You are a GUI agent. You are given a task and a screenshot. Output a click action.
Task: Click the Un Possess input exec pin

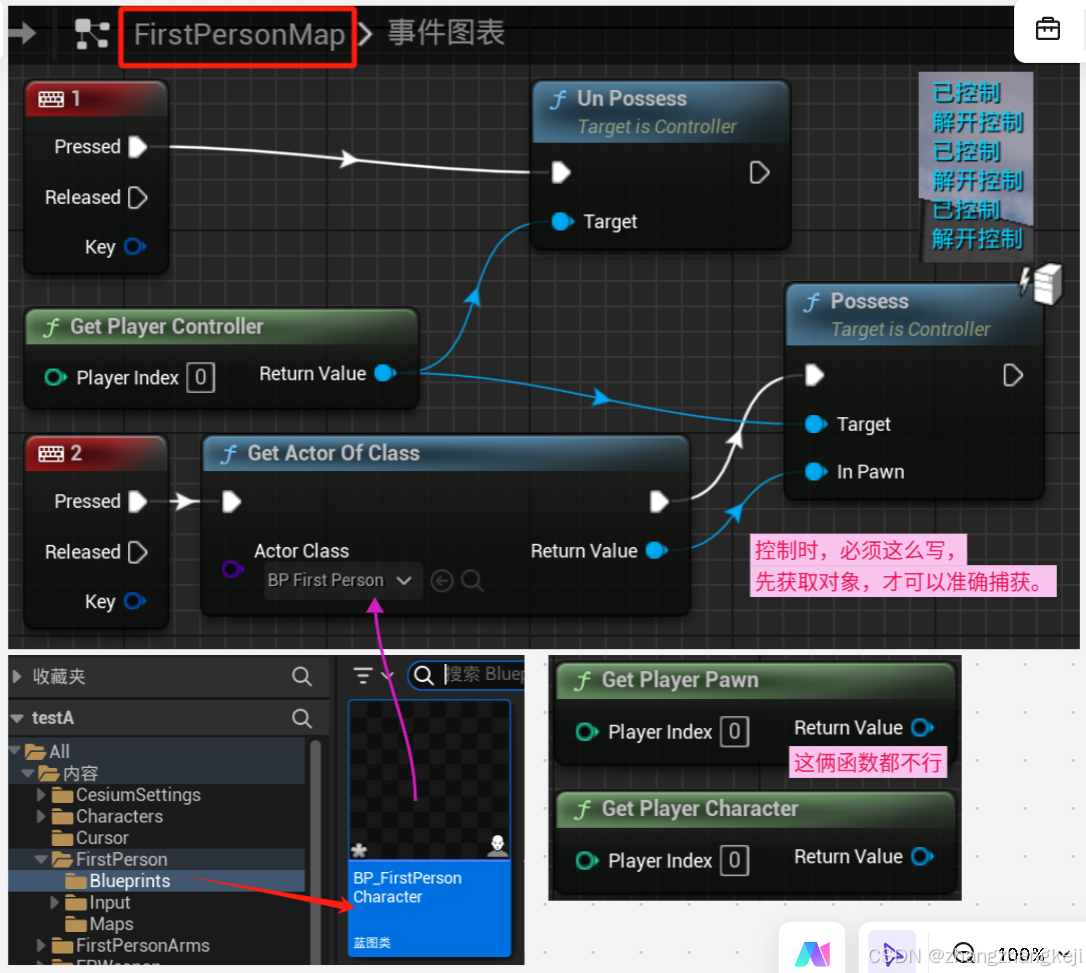tap(560, 172)
